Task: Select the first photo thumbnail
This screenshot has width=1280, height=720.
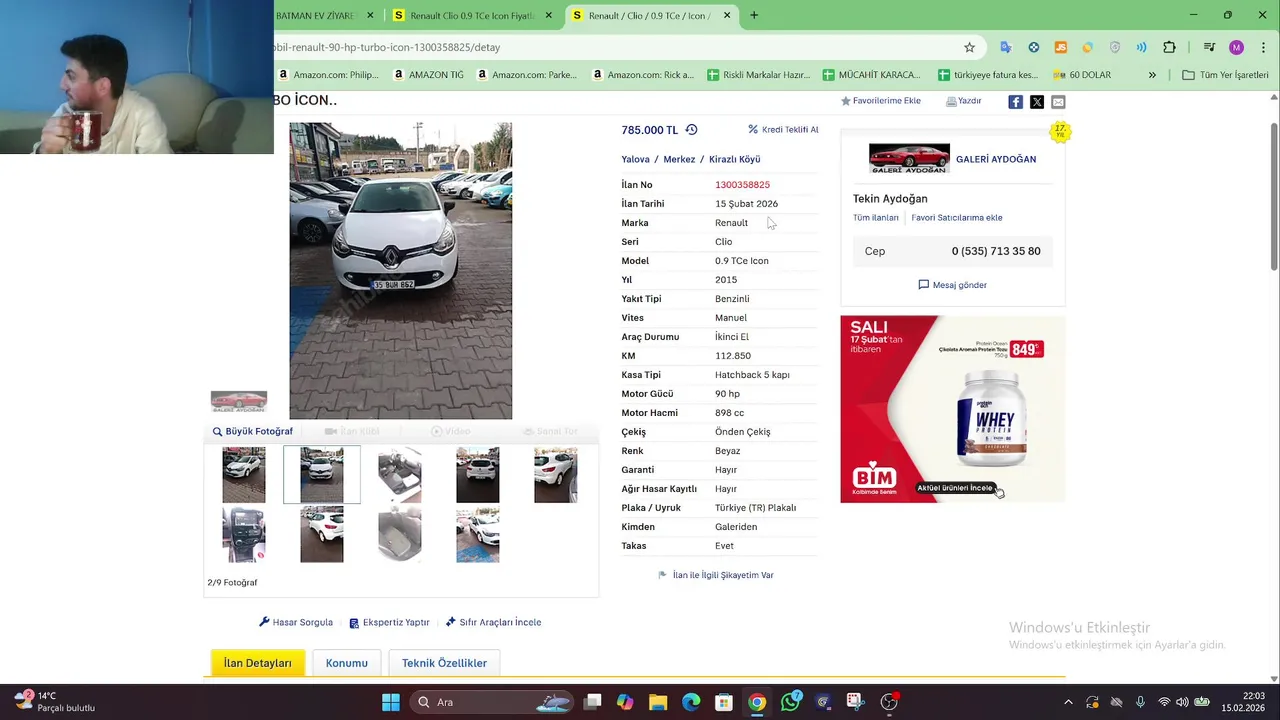Action: point(244,474)
